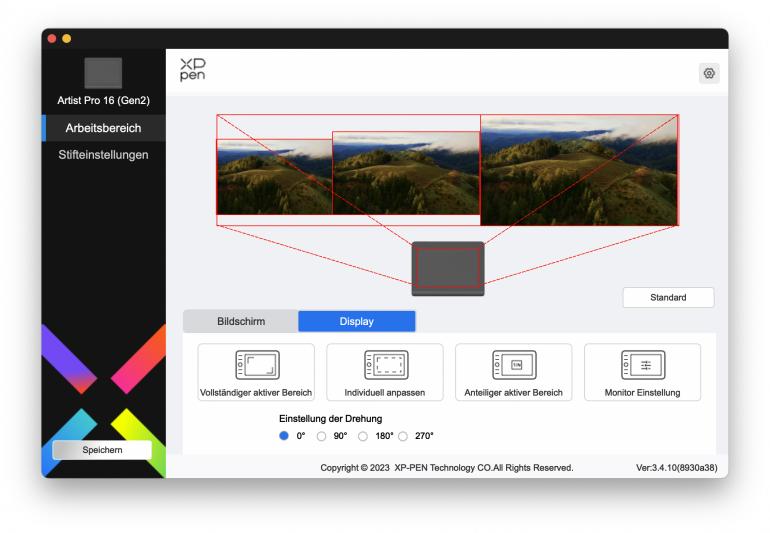
Task: Open settings via the gear icon
Action: pos(709,73)
